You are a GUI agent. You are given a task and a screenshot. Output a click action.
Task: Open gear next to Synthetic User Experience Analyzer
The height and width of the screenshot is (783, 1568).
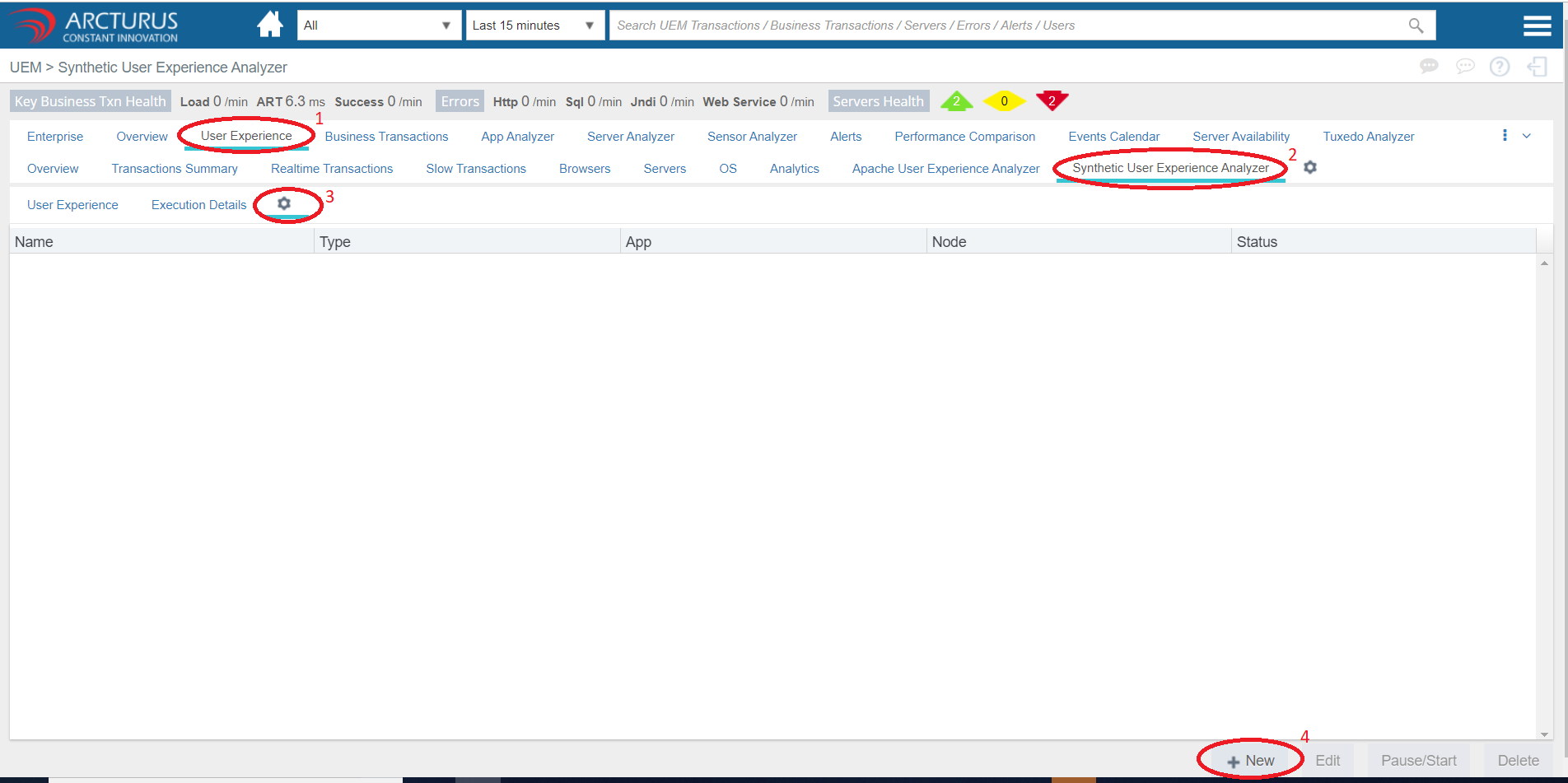[x=1310, y=167]
